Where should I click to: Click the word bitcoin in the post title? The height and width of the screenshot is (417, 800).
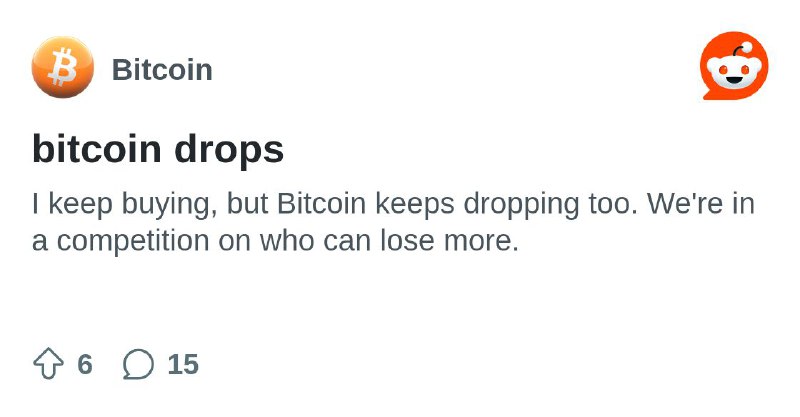pos(97,149)
